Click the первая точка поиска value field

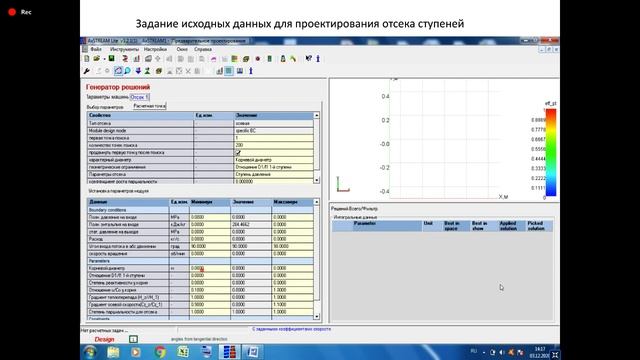click(274, 138)
